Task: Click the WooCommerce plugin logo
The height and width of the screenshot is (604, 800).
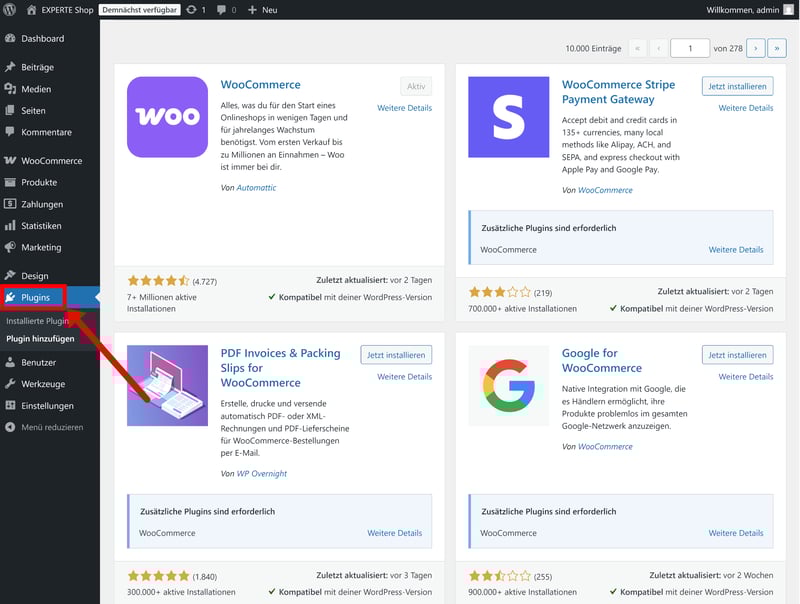Action: (x=167, y=117)
